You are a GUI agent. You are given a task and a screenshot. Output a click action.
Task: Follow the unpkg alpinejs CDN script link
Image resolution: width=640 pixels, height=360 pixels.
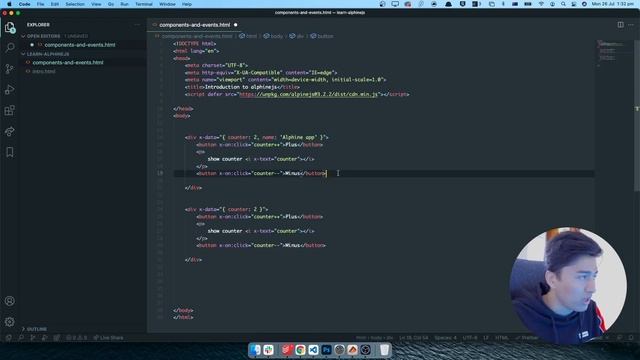coord(309,94)
